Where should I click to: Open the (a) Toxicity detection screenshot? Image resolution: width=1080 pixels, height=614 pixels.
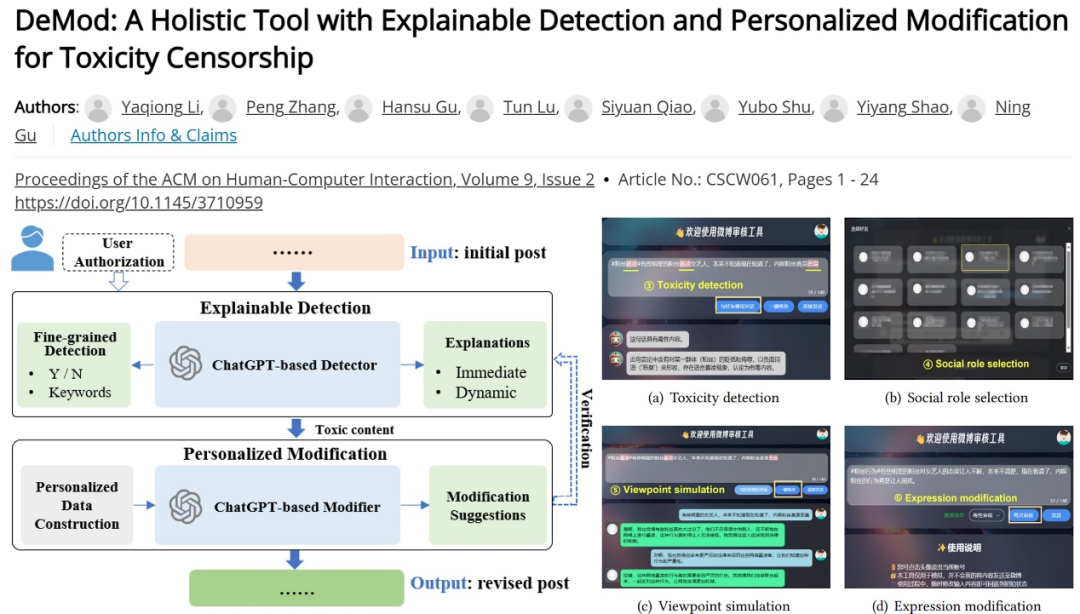pyautogui.click(x=716, y=298)
